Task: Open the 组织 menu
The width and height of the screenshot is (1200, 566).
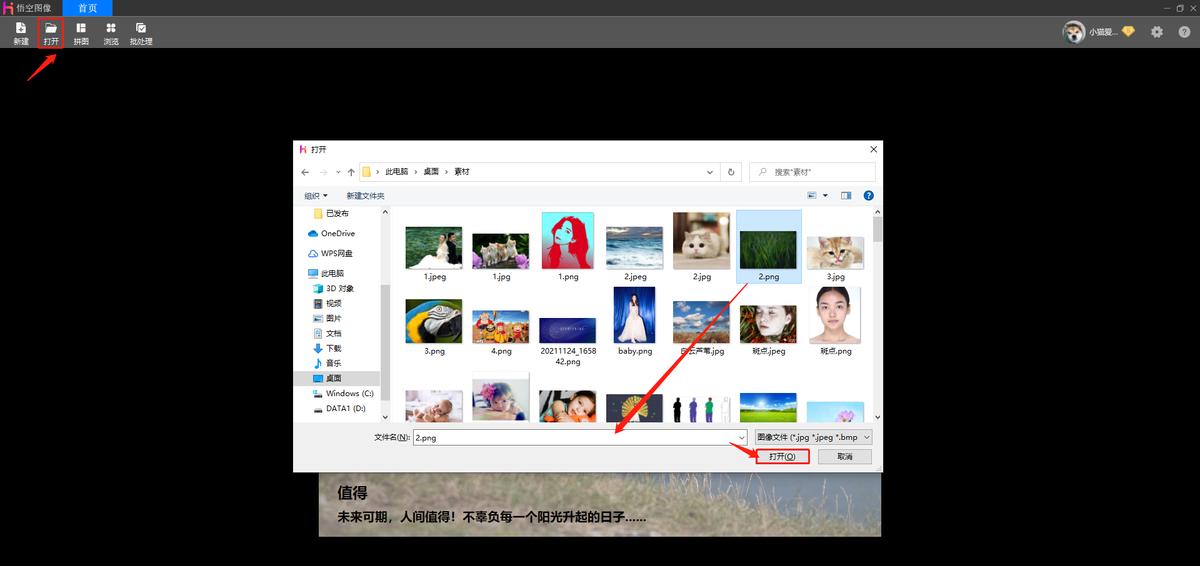Action: tap(316, 196)
